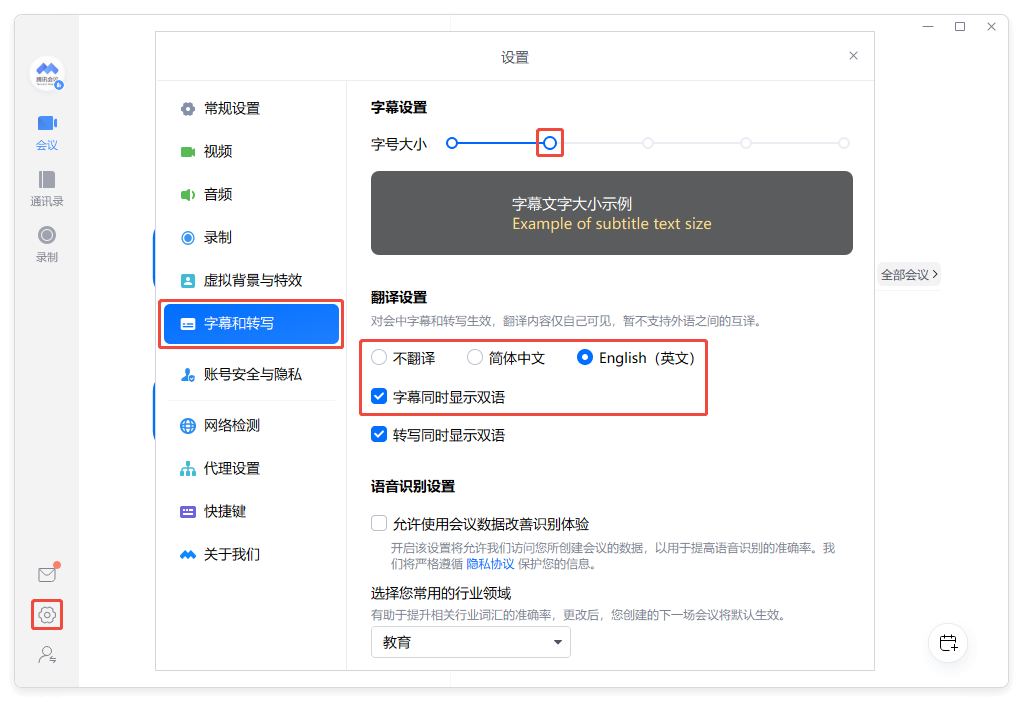
Task: Click the Tencent Meeting avatar logo
Action: coord(47,73)
